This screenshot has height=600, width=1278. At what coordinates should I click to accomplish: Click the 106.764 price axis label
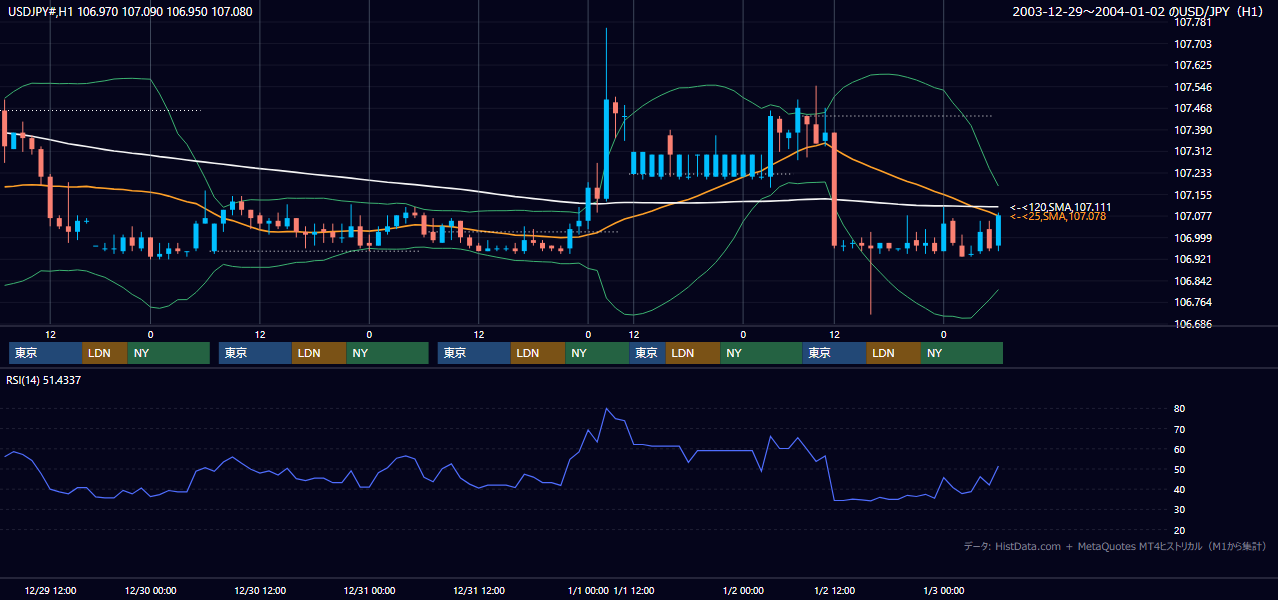tap(1193, 302)
